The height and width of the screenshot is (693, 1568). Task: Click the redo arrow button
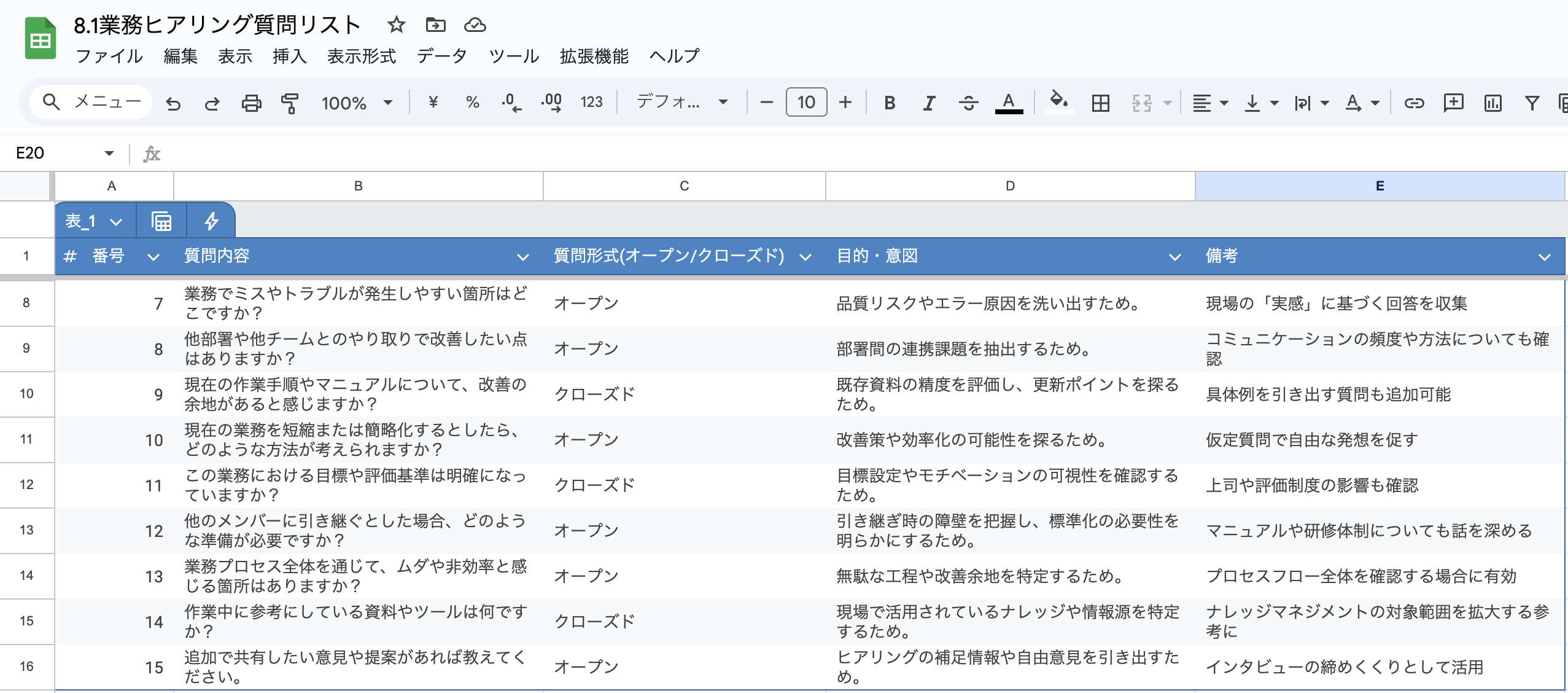tap(213, 102)
